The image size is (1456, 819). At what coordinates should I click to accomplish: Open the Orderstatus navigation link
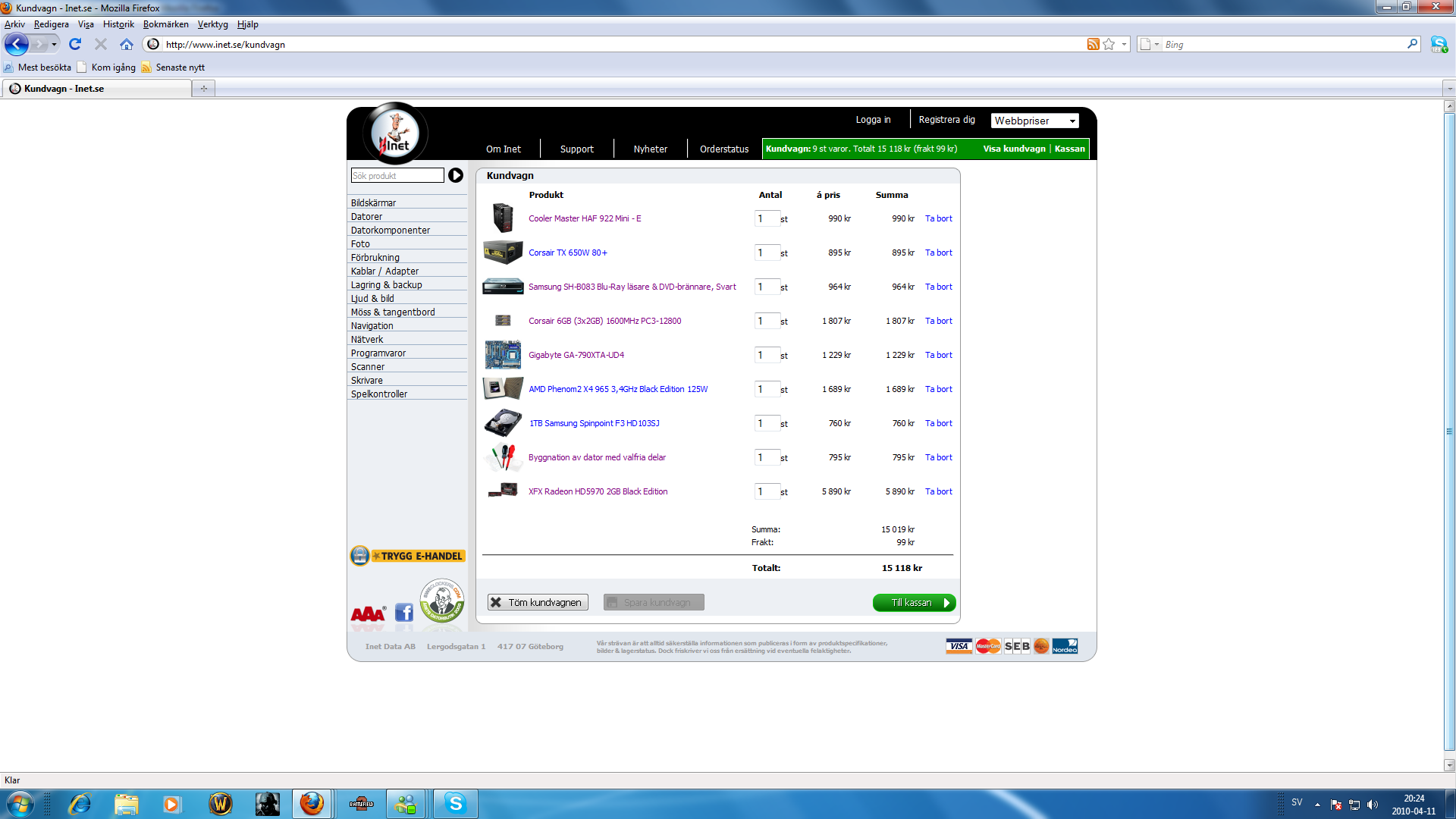(x=724, y=149)
